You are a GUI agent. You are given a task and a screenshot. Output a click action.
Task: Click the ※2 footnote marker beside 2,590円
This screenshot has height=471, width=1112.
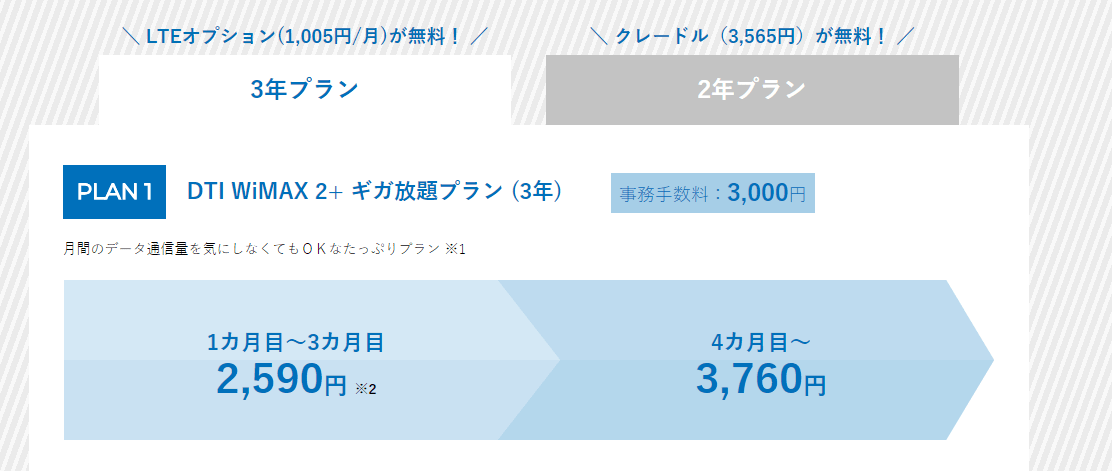(365, 389)
